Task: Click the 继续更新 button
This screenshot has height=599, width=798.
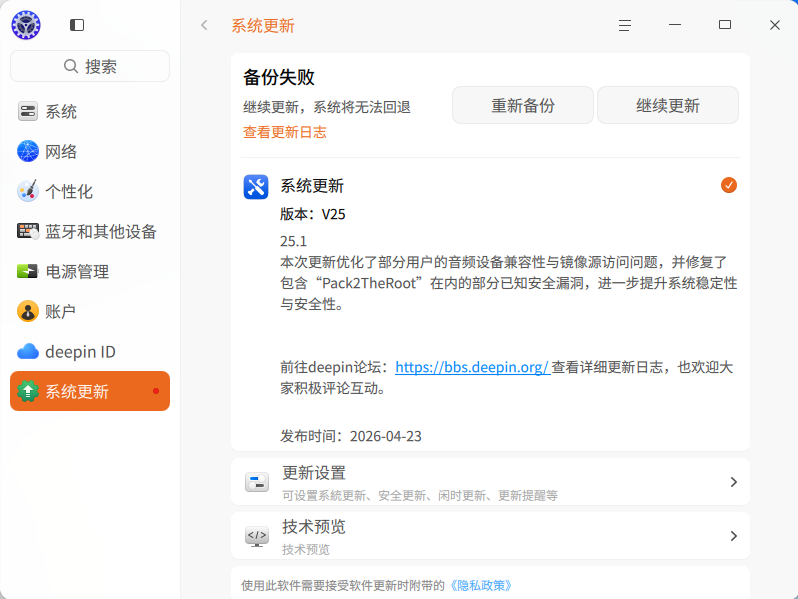Action: tap(668, 105)
